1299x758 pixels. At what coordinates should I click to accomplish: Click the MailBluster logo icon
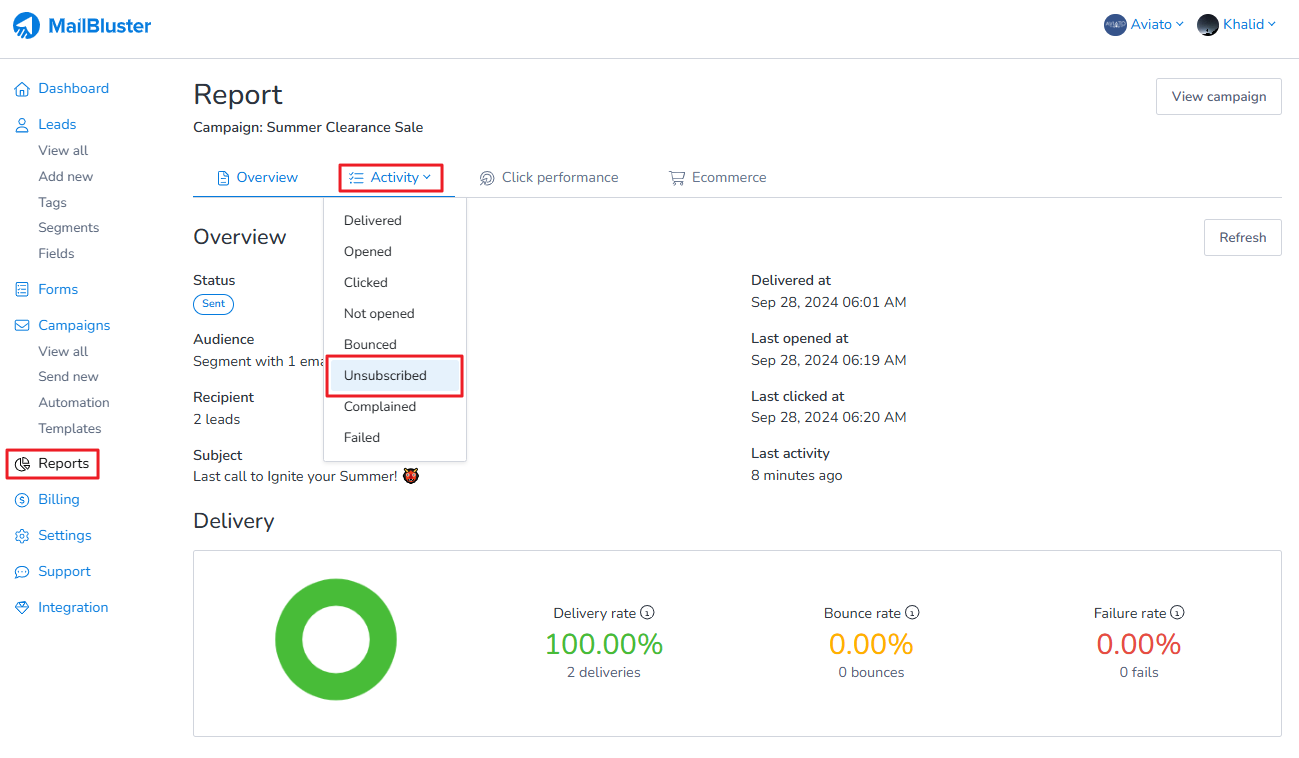pos(27,26)
